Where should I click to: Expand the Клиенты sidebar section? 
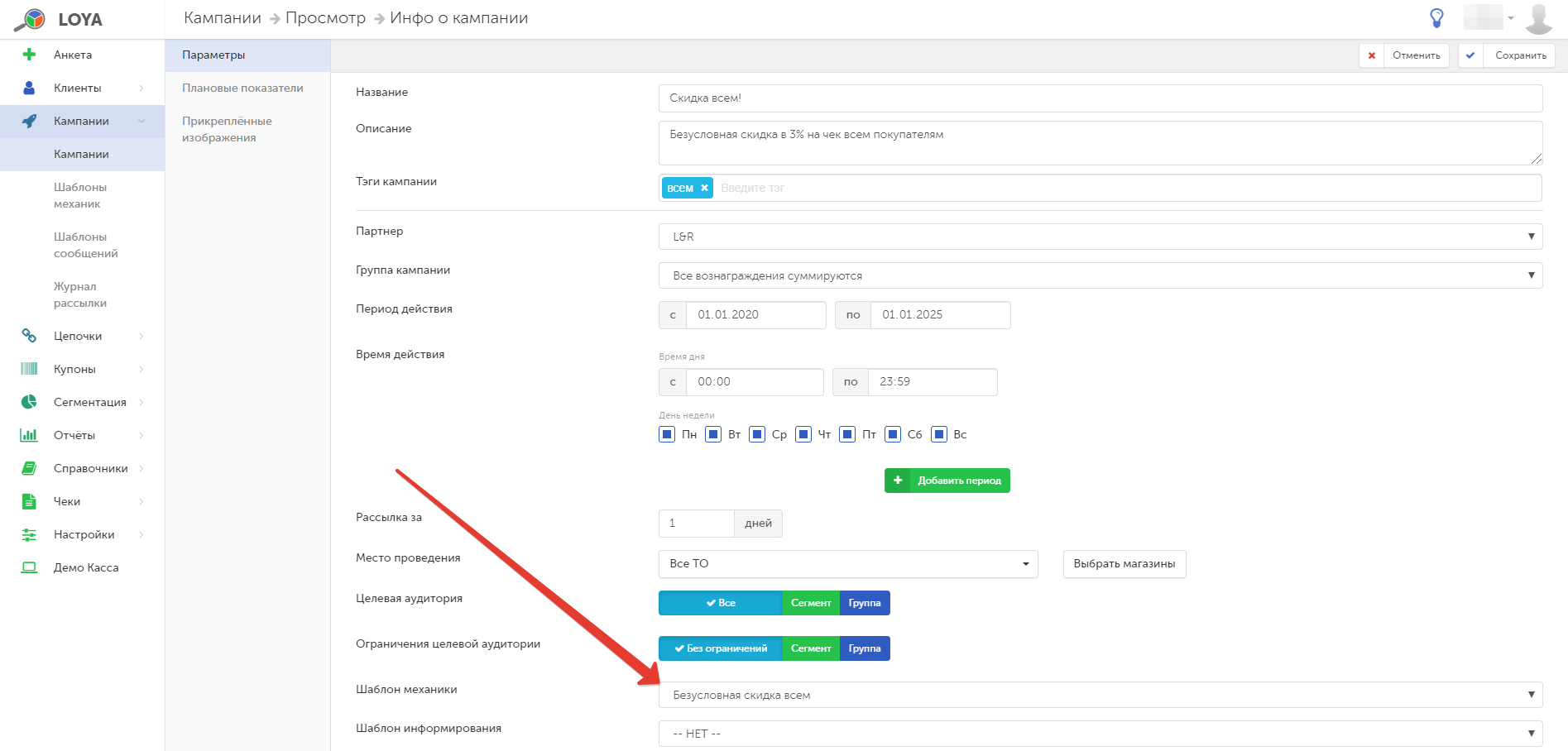point(141,88)
